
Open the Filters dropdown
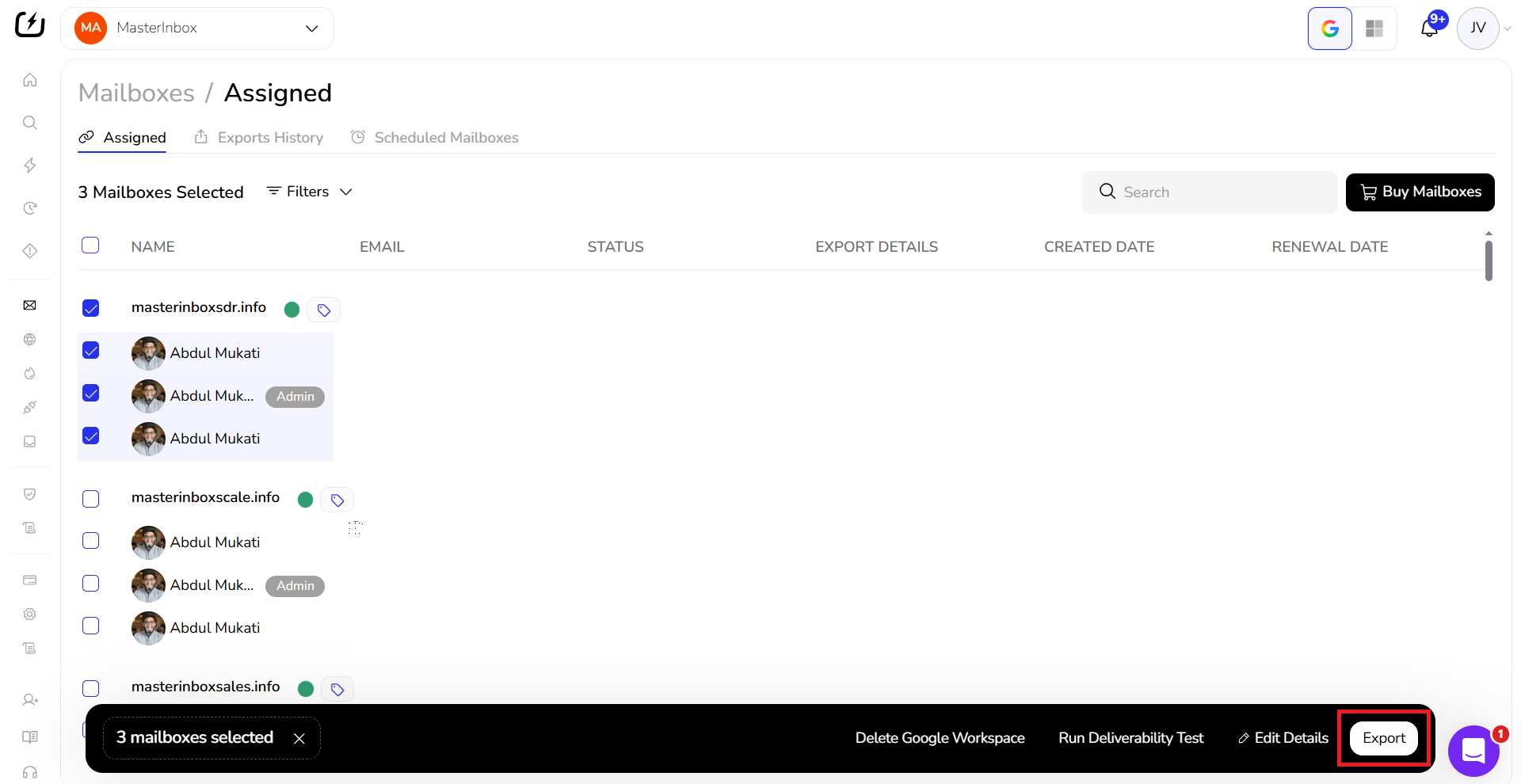coord(309,192)
